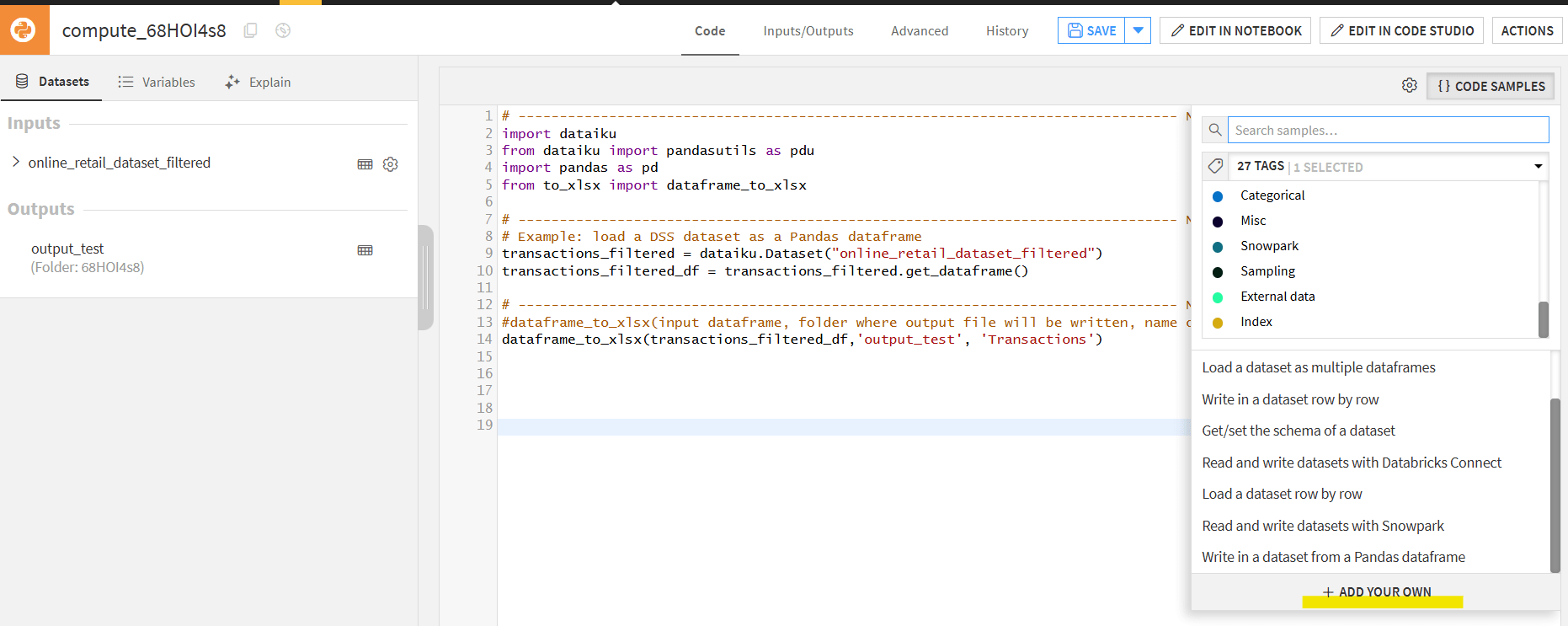Viewport: 1568px width, 626px height.
Task: Place cursor on empty line 19
Action: [x=844, y=426]
